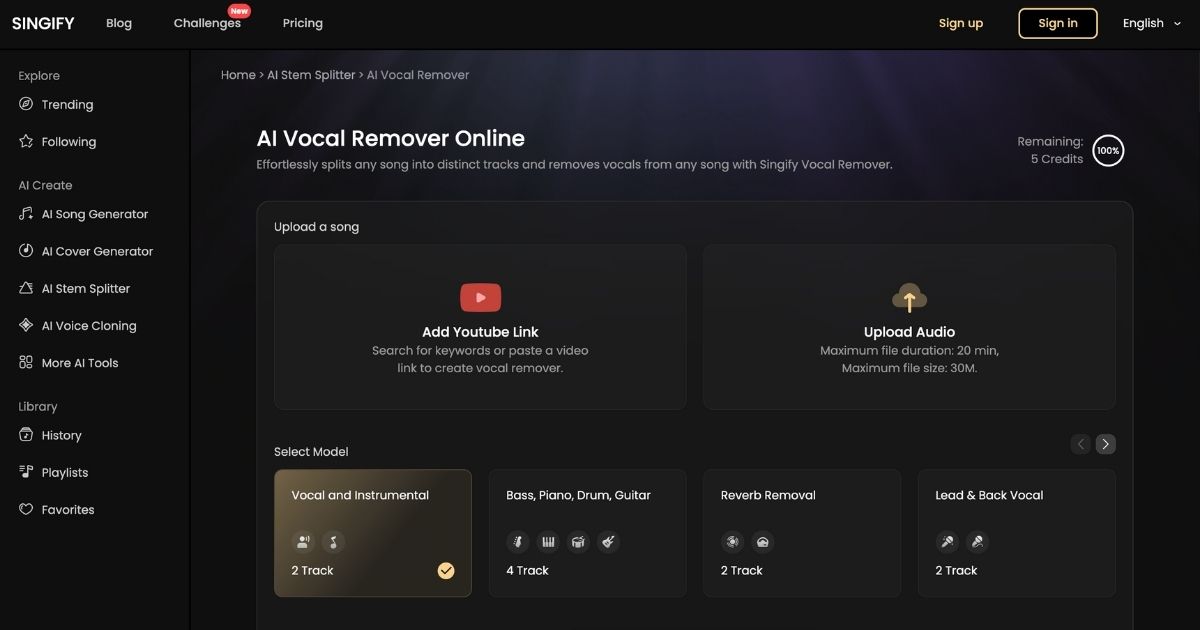Click the second icon in Reverb Removal
1200x630 pixels.
(762, 542)
